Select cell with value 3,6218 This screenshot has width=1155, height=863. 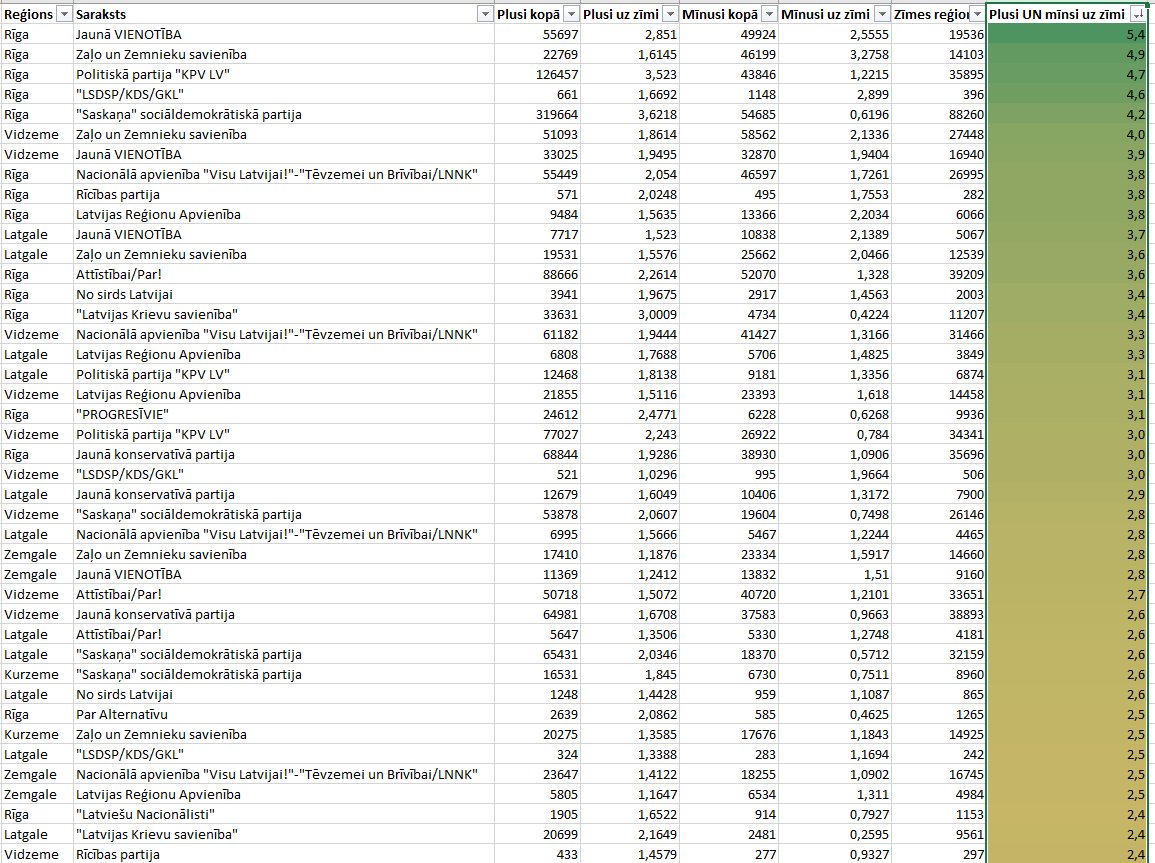pos(630,114)
